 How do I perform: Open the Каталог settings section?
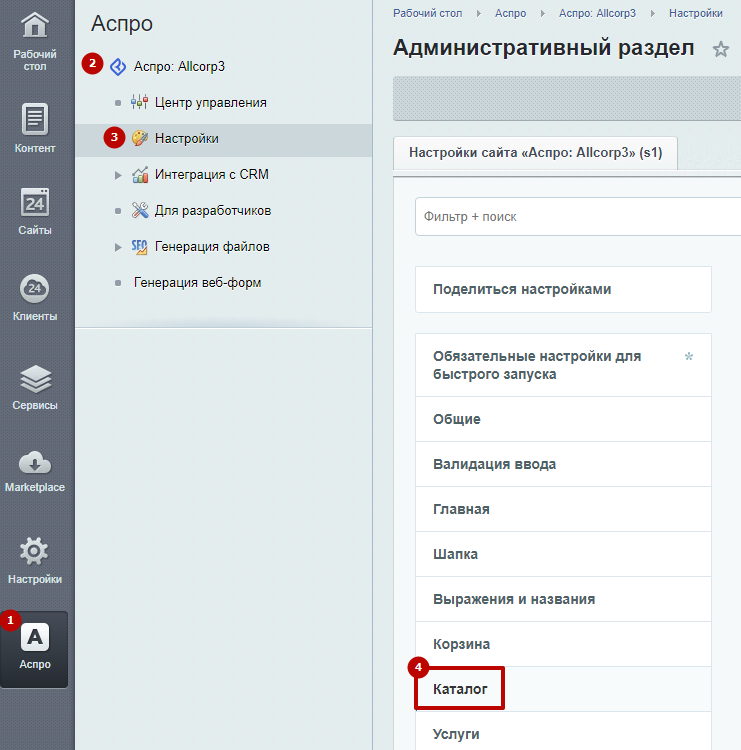pyautogui.click(x=563, y=689)
